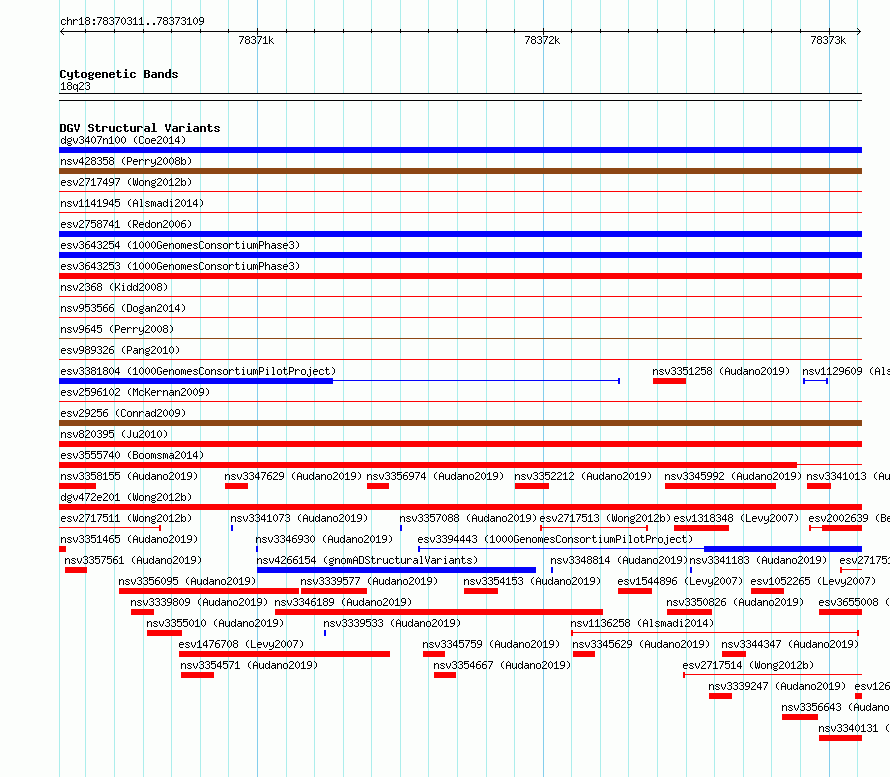The width and height of the screenshot is (890, 777).
Task: Select nsv1141945 (Alsmadi2014) label
Action: [x=132, y=203]
